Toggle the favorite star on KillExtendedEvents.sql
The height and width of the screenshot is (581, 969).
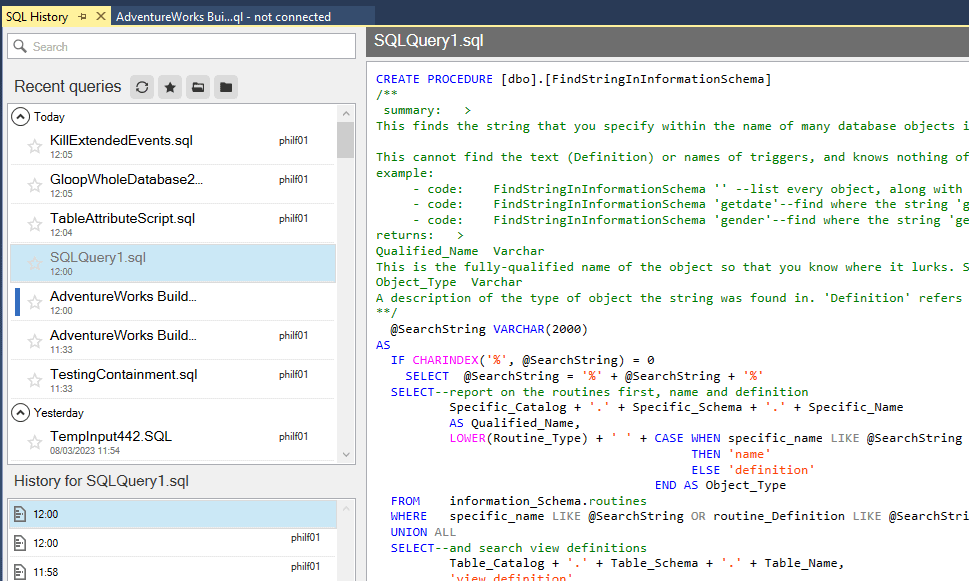click(34, 146)
